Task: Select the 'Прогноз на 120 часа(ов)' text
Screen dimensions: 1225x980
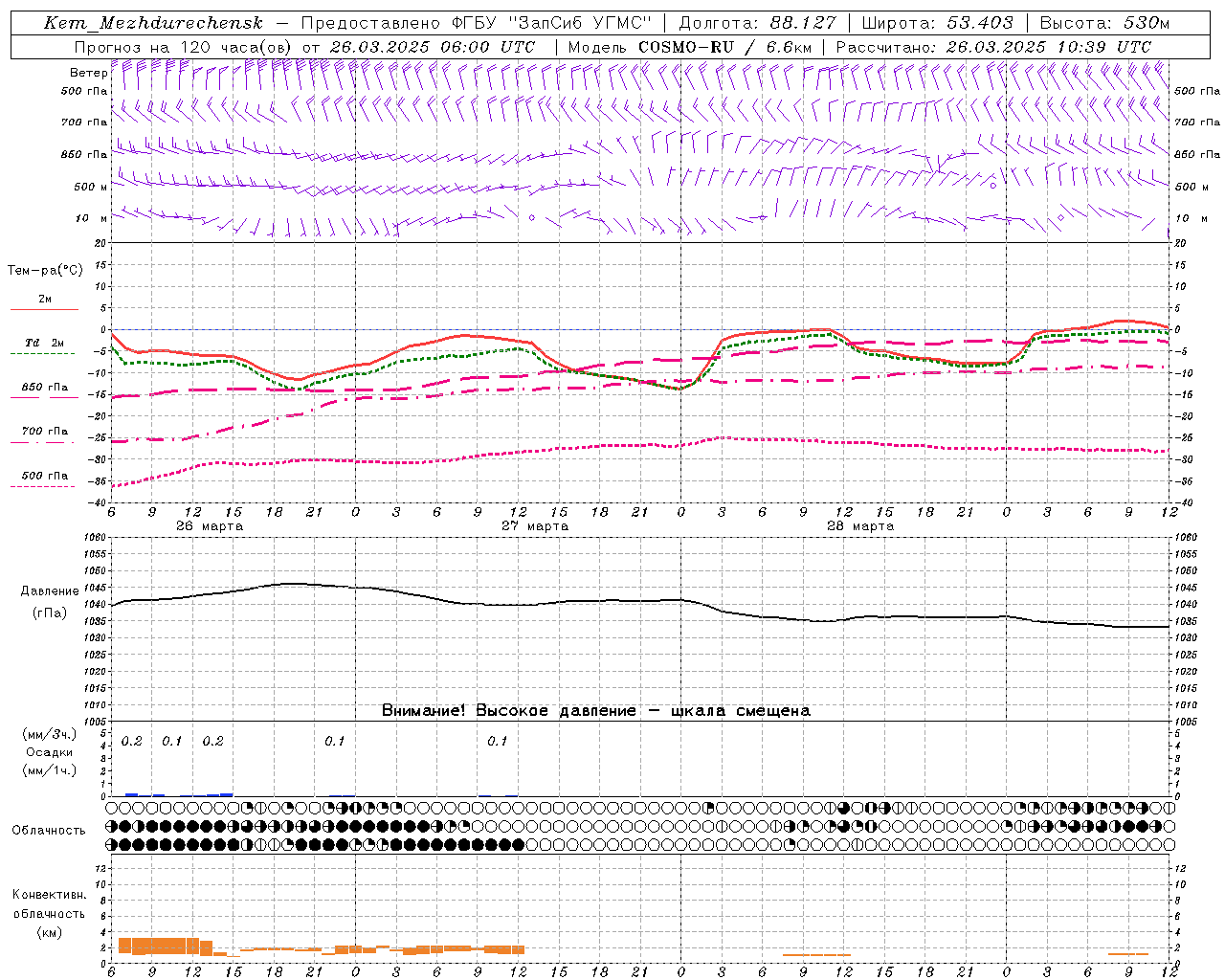Action: 185,47
